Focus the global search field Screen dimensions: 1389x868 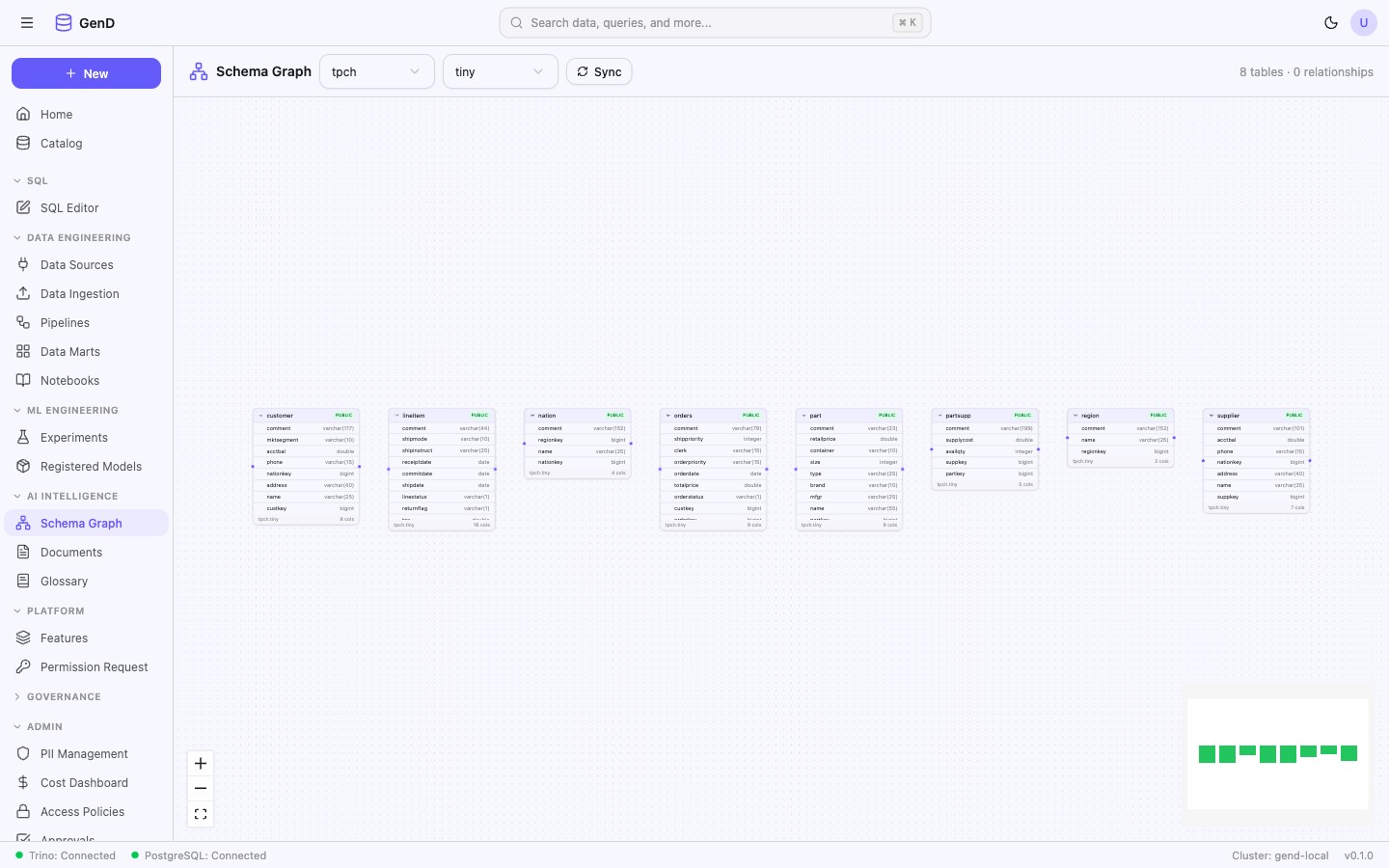coord(714,23)
